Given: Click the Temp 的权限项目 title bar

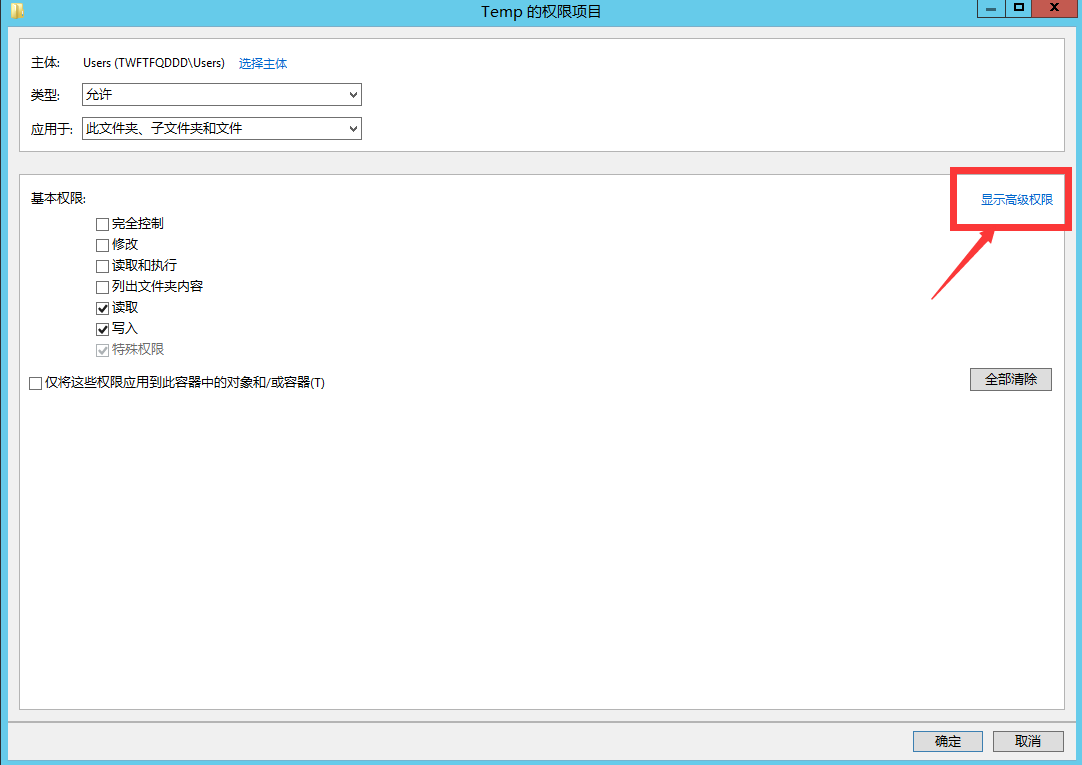Looking at the screenshot, I should 541,11.
